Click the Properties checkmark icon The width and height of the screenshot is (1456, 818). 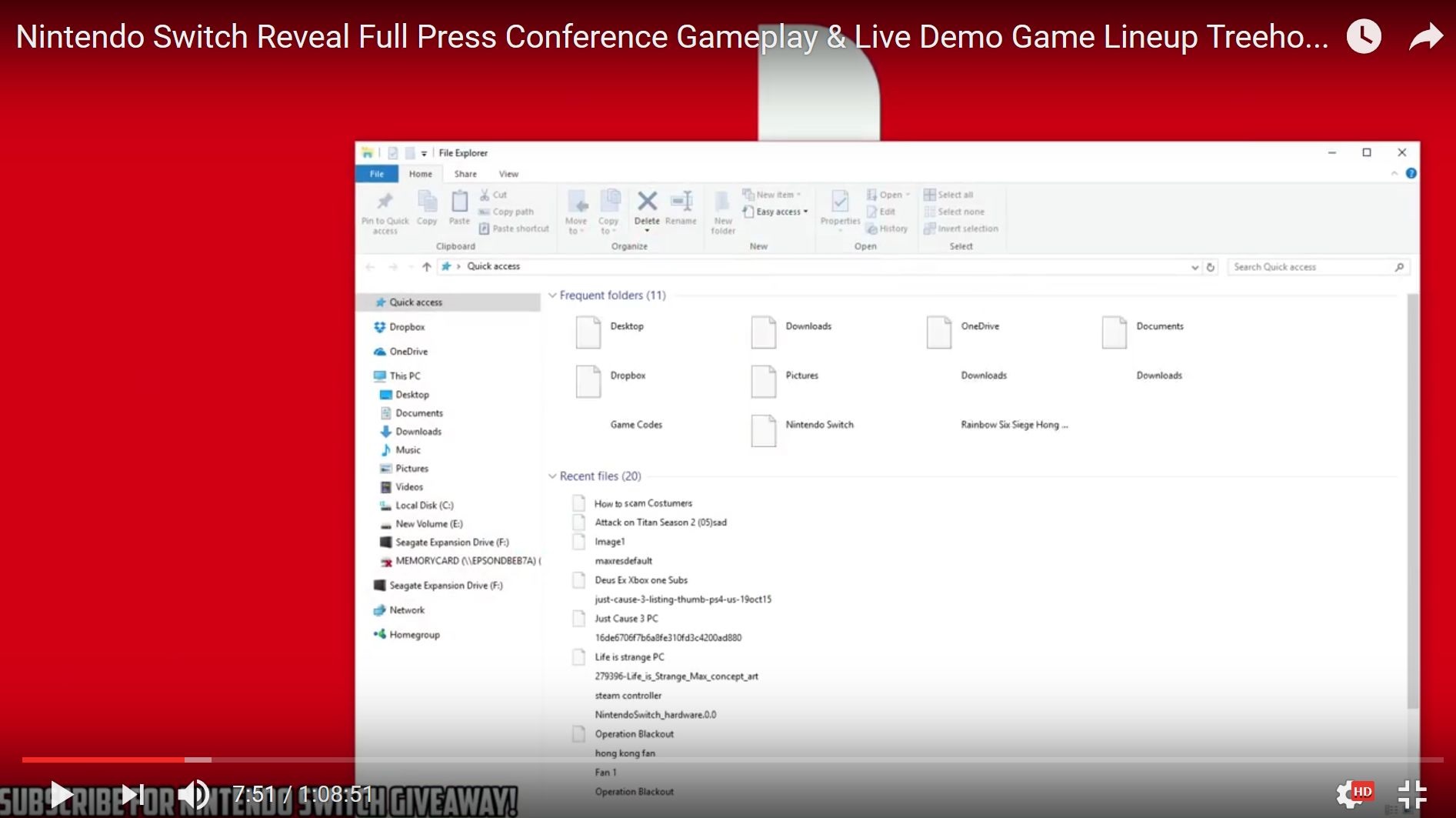point(840,202)
